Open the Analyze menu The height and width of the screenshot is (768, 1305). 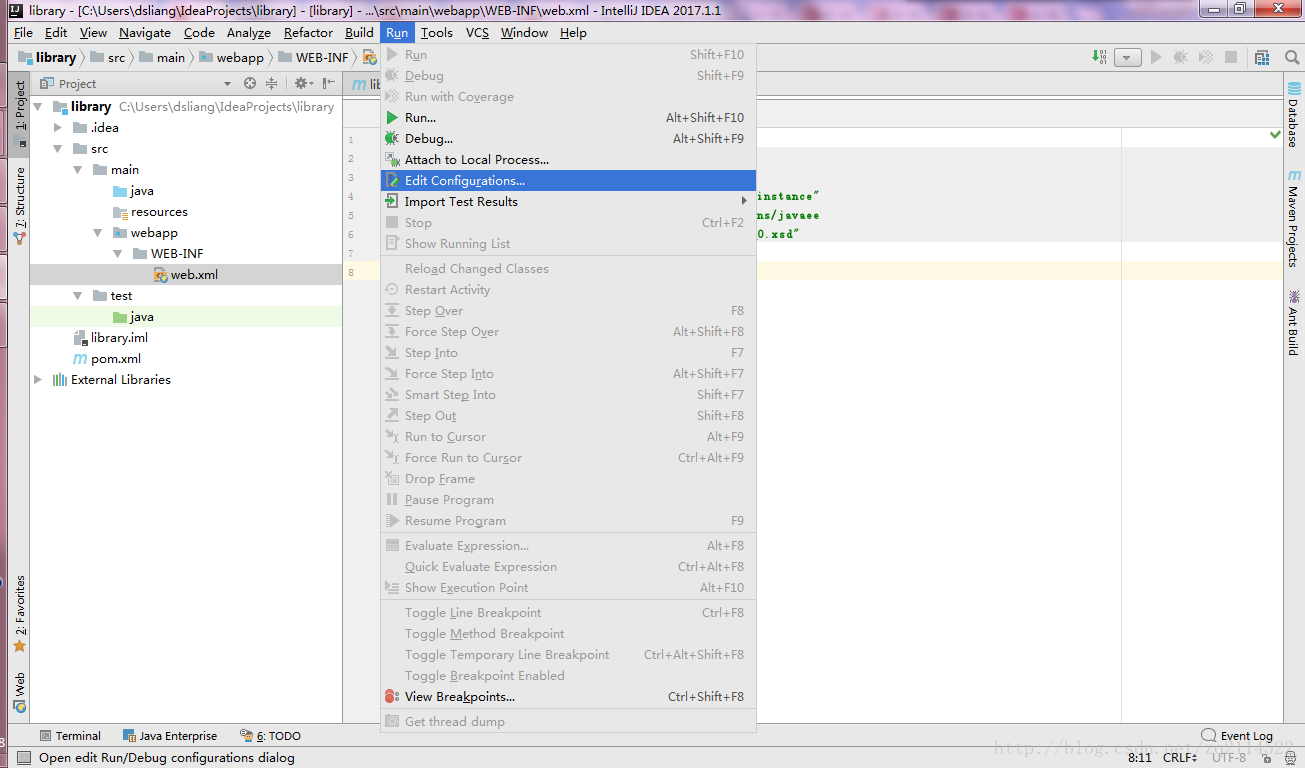point(249,32)
